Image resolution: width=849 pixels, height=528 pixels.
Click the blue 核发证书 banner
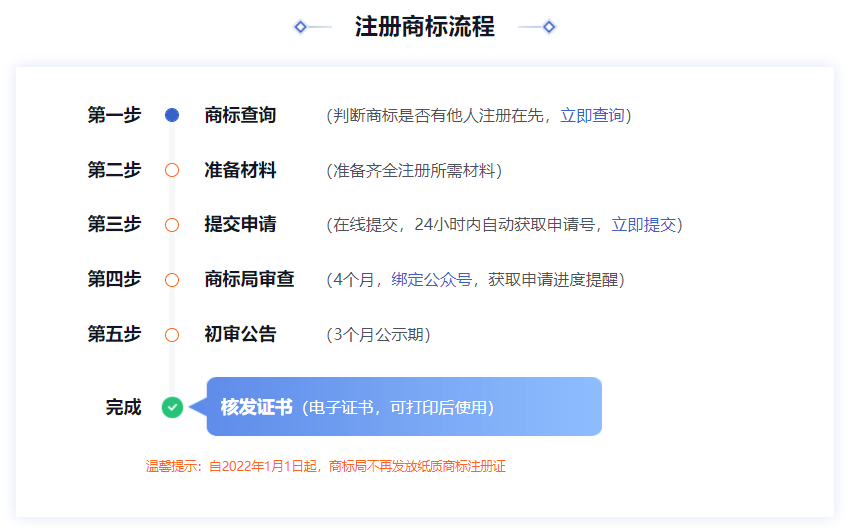[x=404, y=407]
